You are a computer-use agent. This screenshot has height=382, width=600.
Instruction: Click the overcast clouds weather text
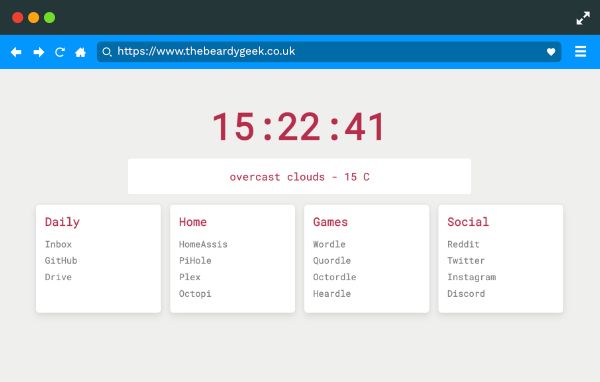pyautogui.click(x=300, y=177)
